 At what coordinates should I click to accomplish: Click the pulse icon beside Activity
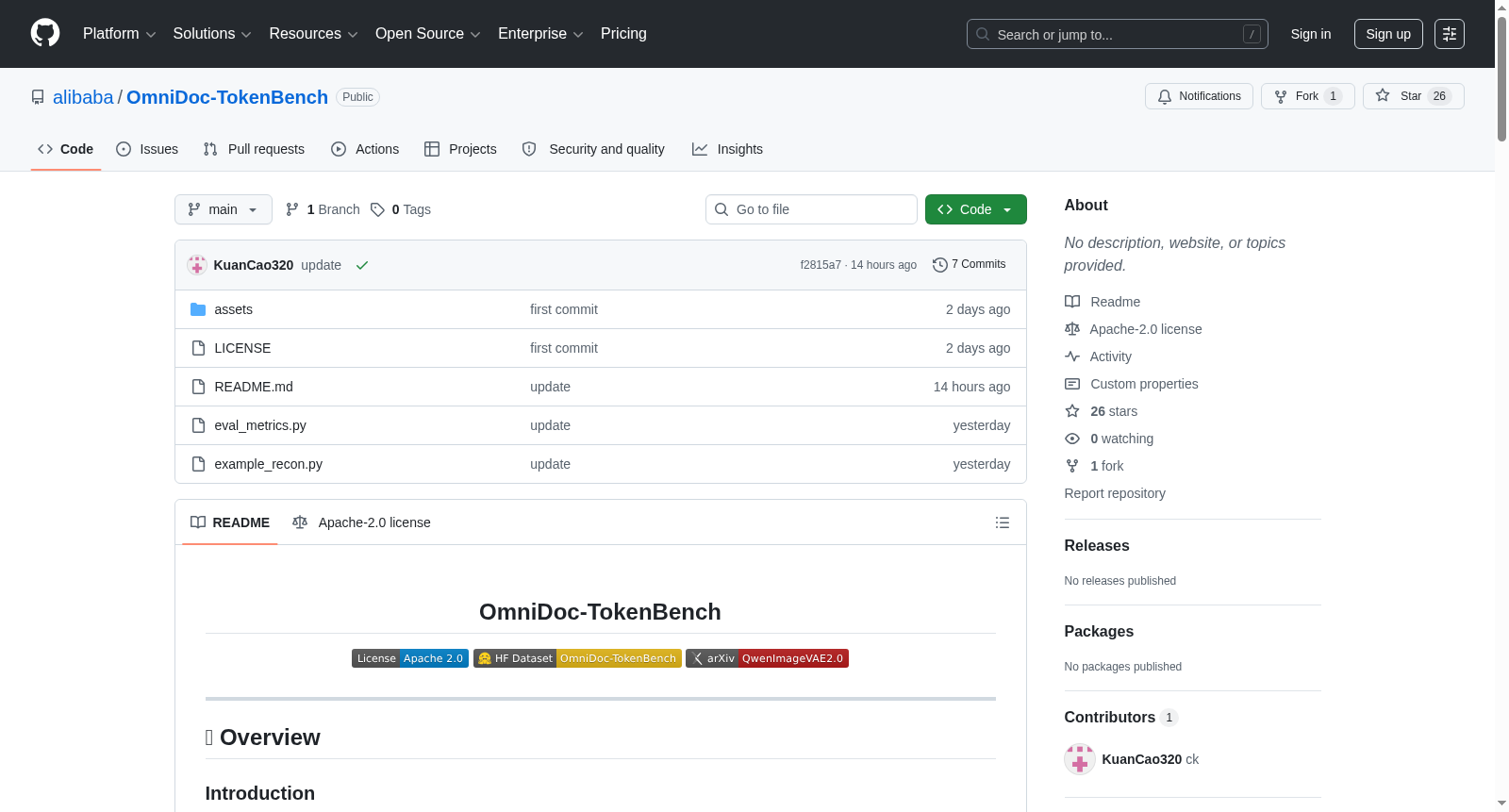click(1072, 356)
